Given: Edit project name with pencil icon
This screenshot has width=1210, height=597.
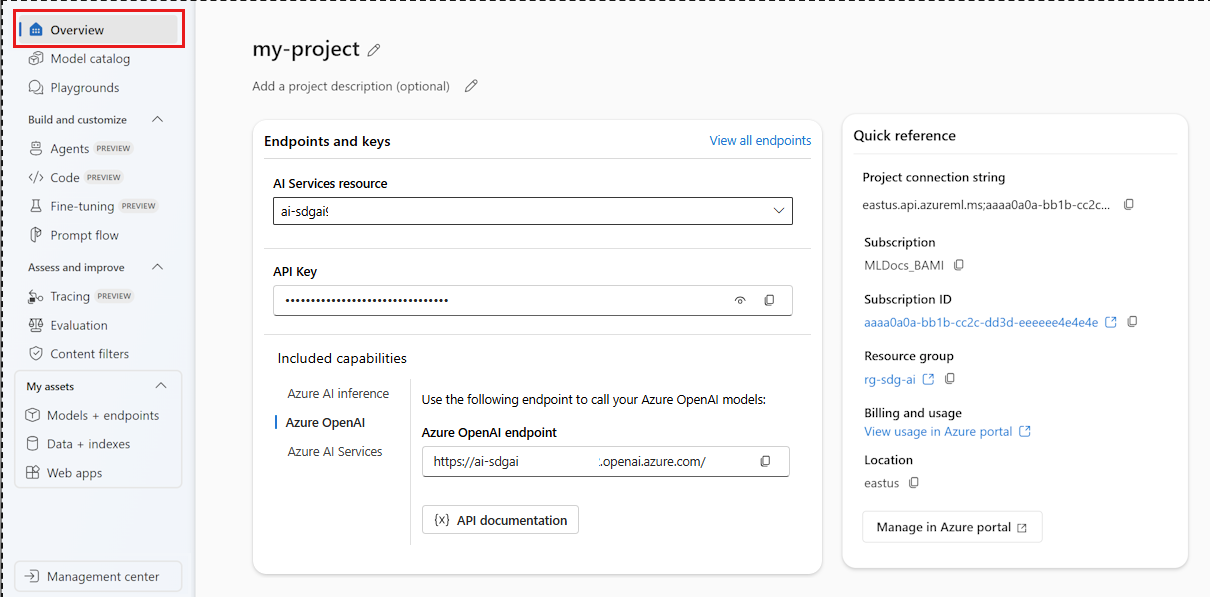Looking at the screenshot, I should point(374,49).
